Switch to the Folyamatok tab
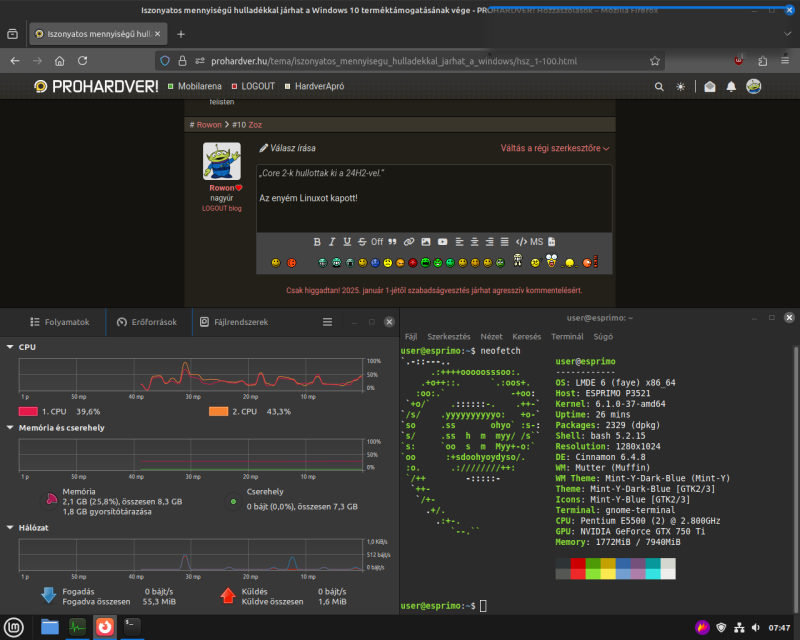The height and width of the screenshot is (640, 800). point(60,322)
